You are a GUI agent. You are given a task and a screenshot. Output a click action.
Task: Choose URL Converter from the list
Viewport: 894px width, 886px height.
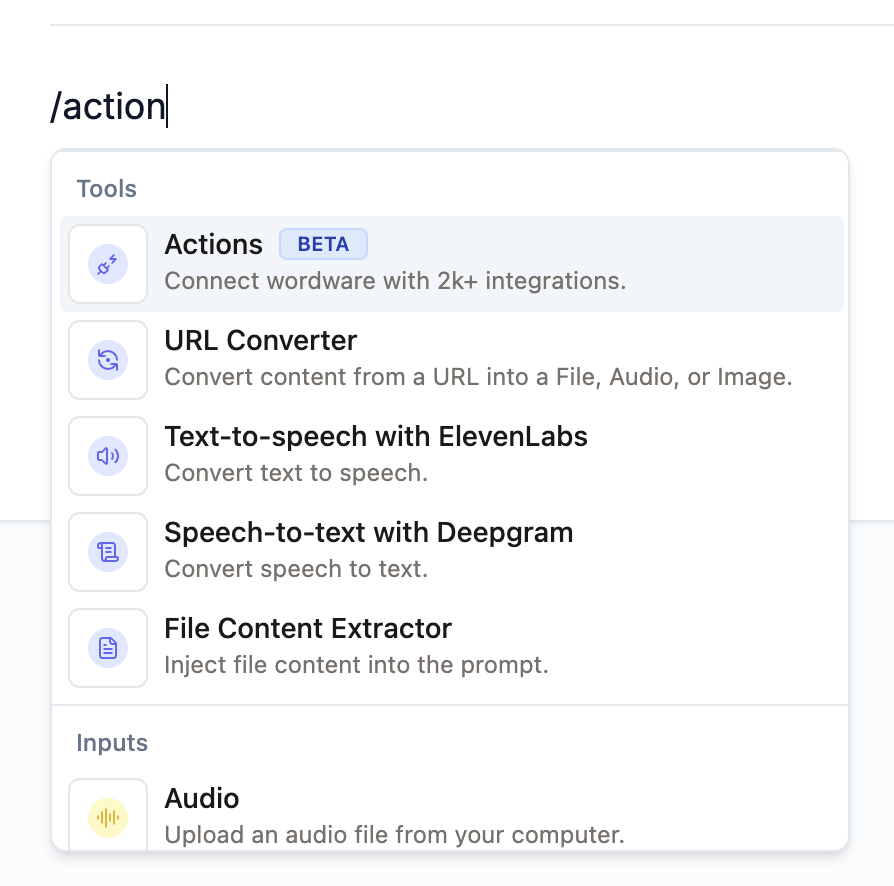click(452, 360)
